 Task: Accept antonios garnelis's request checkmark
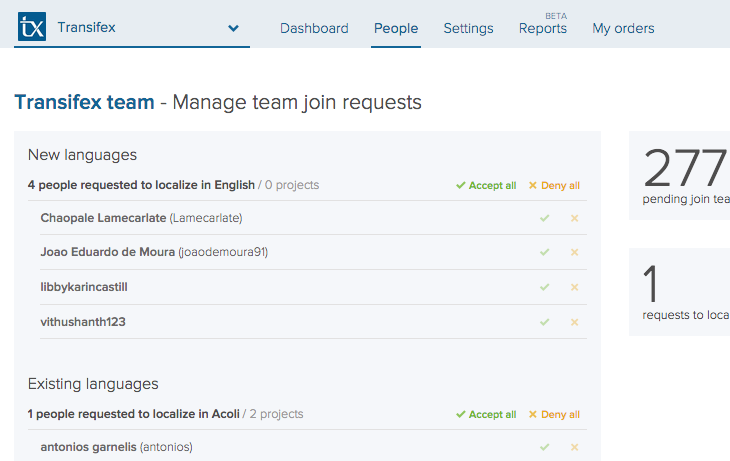click(544, 447)
